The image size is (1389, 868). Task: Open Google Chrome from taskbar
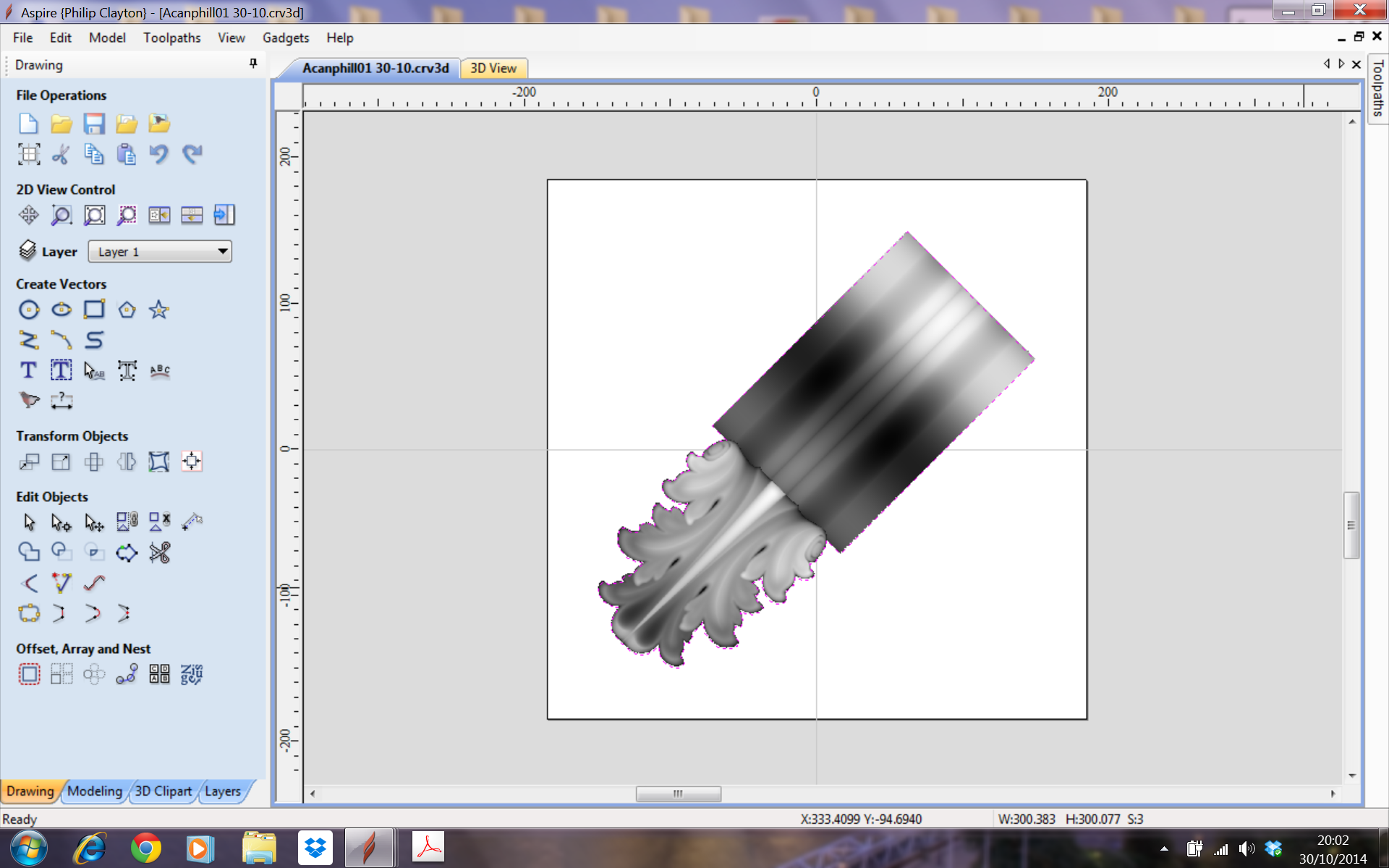(146, 848)
